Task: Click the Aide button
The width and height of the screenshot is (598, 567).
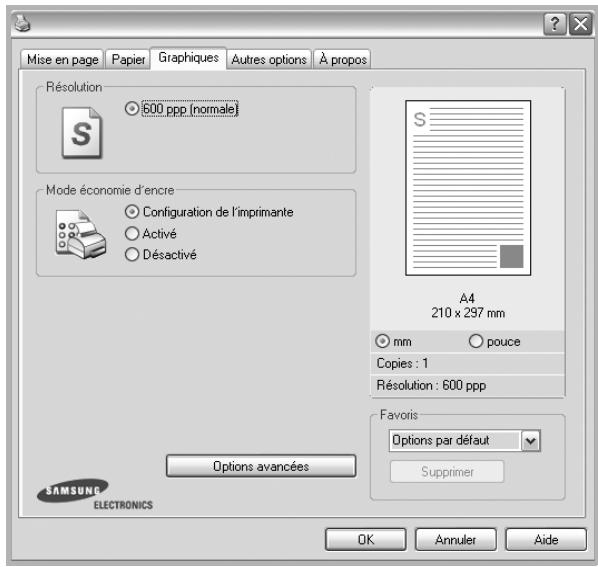Action: tap(546, 540)
